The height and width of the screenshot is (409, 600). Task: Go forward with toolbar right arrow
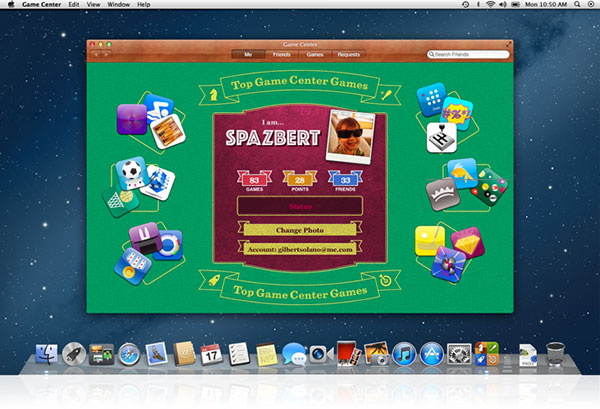click(x=106, y=54)
